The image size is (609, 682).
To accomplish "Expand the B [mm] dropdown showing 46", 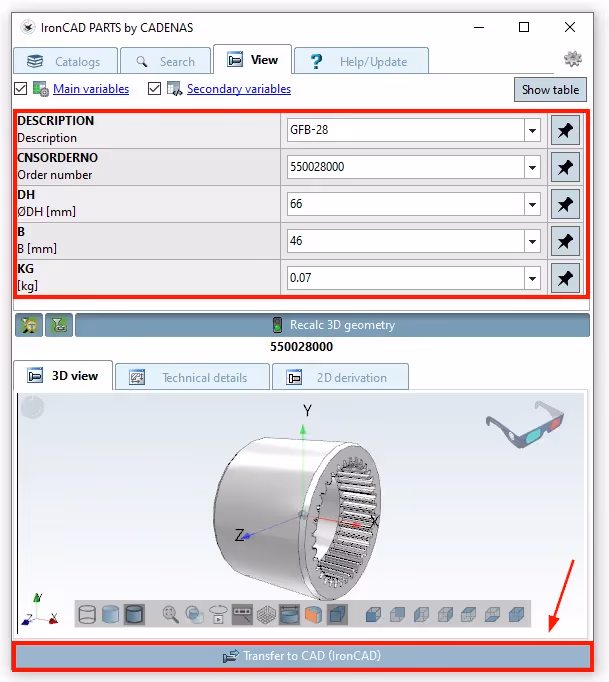I will [532, 241].
